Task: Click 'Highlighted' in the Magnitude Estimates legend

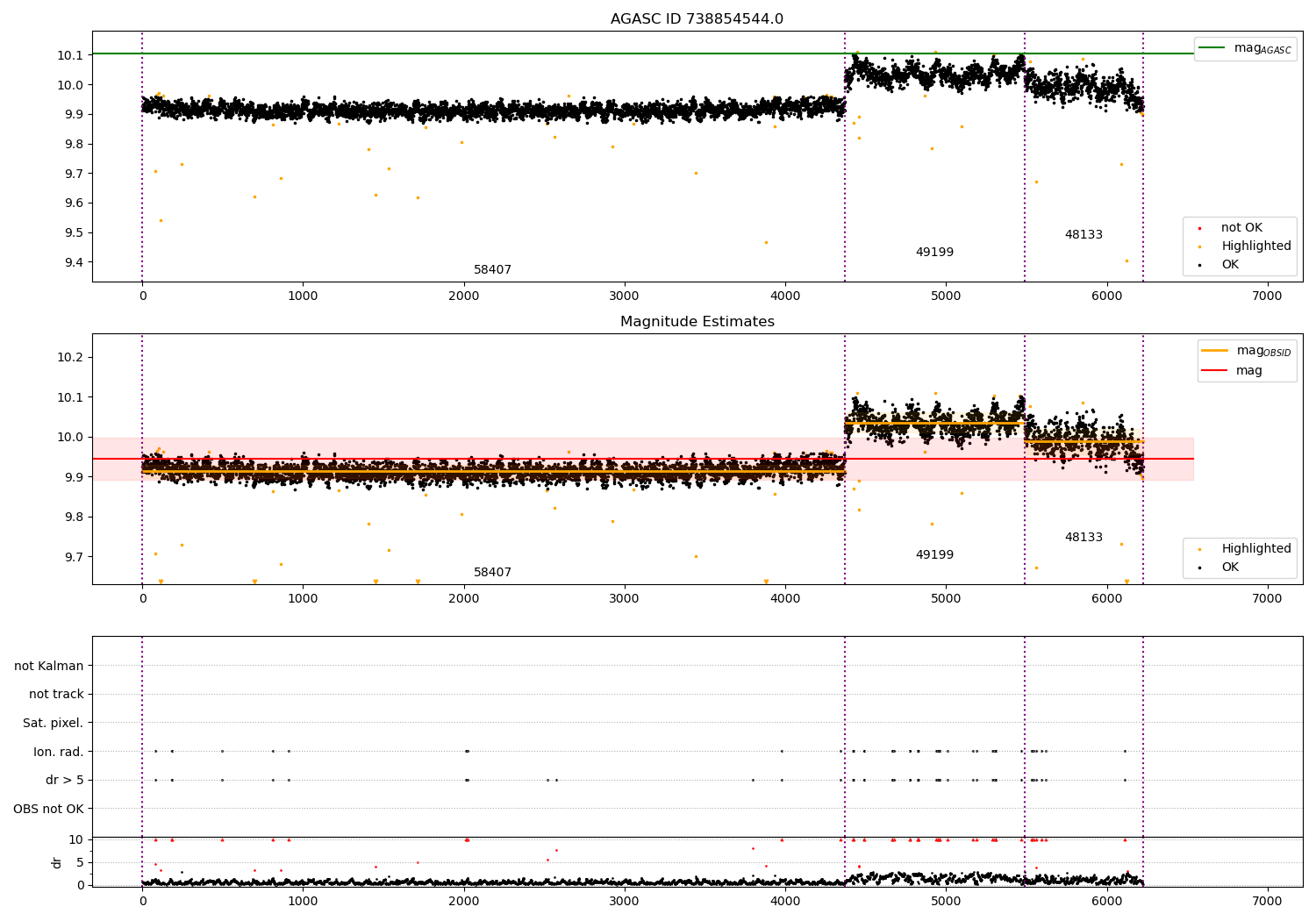Action: (1256, 548)
